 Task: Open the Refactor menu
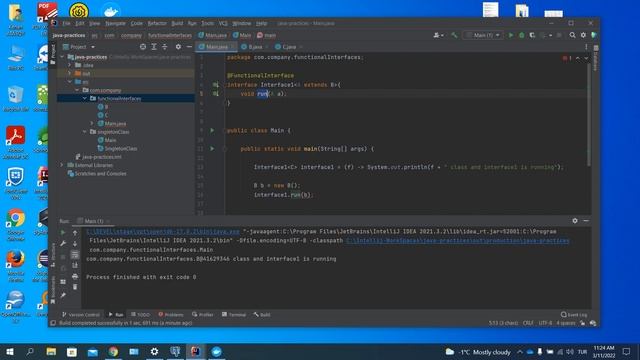(157, 24)
